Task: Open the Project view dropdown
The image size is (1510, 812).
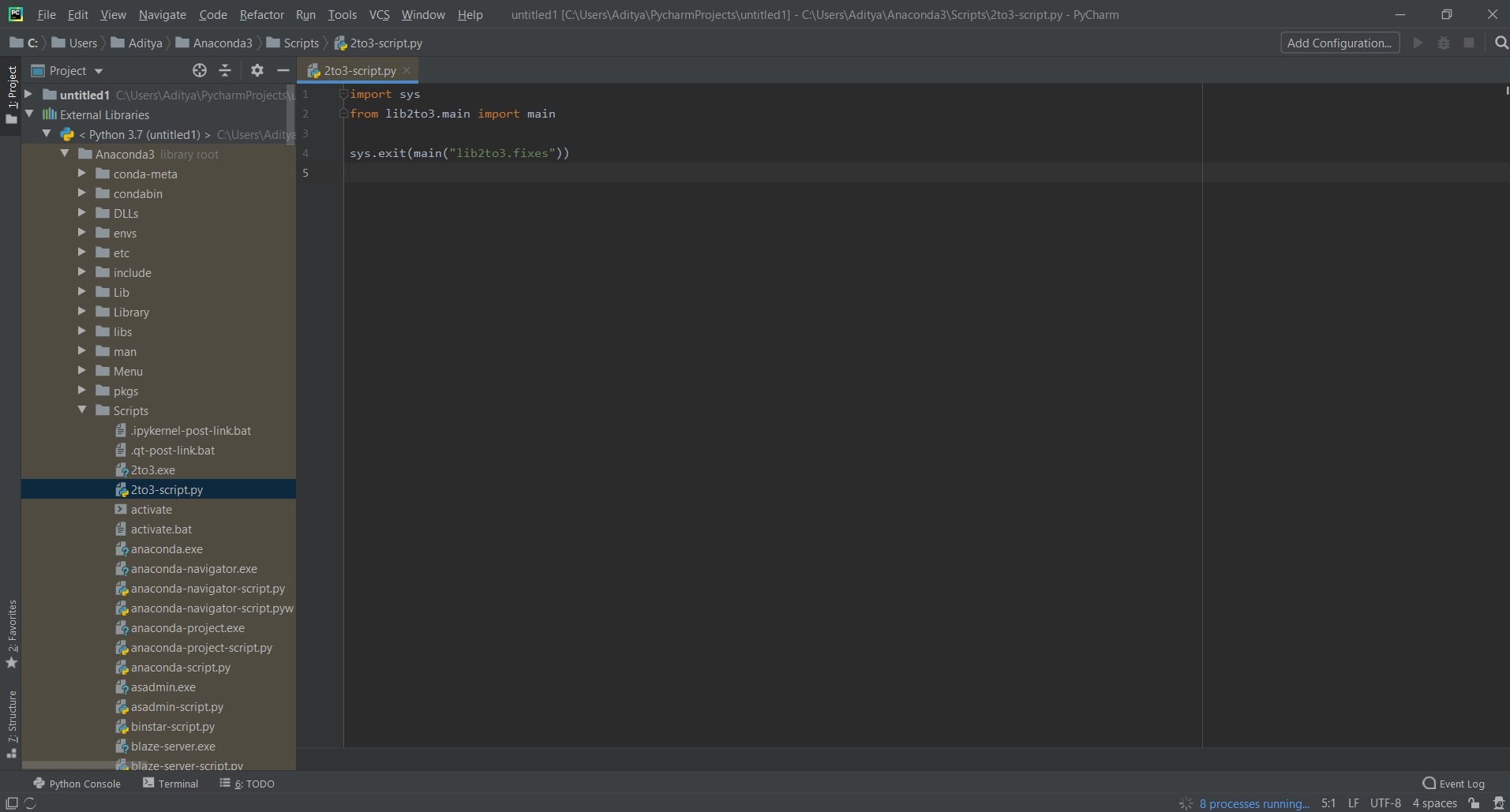Action: pos(98,70)
